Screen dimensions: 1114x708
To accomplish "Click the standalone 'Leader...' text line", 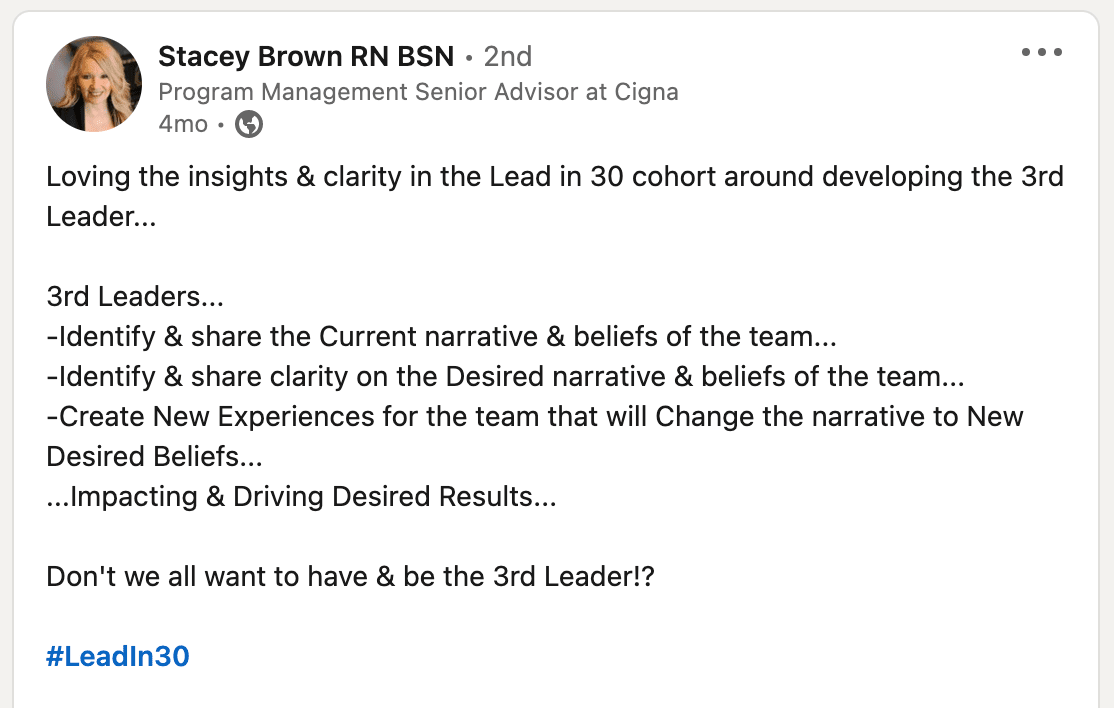I will 101,217.
